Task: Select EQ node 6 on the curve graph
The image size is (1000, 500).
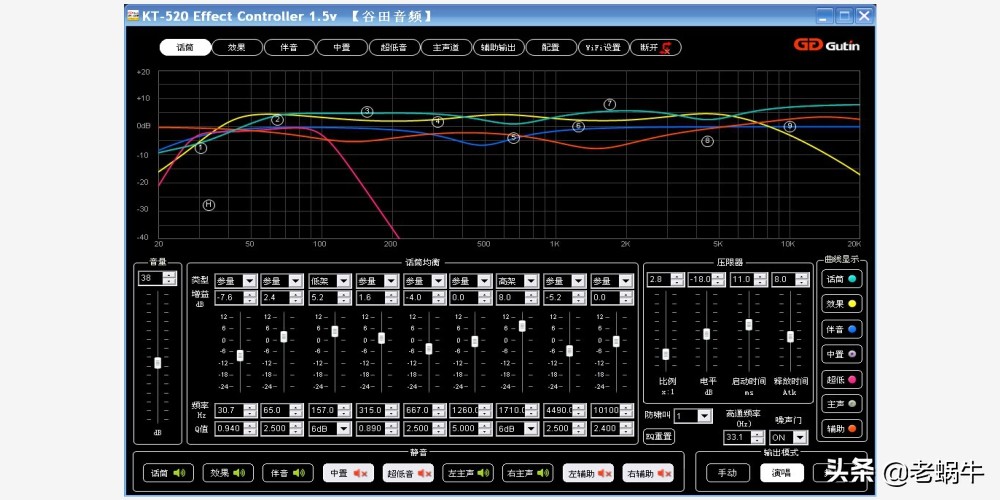Action: click(x=578, y=126)
